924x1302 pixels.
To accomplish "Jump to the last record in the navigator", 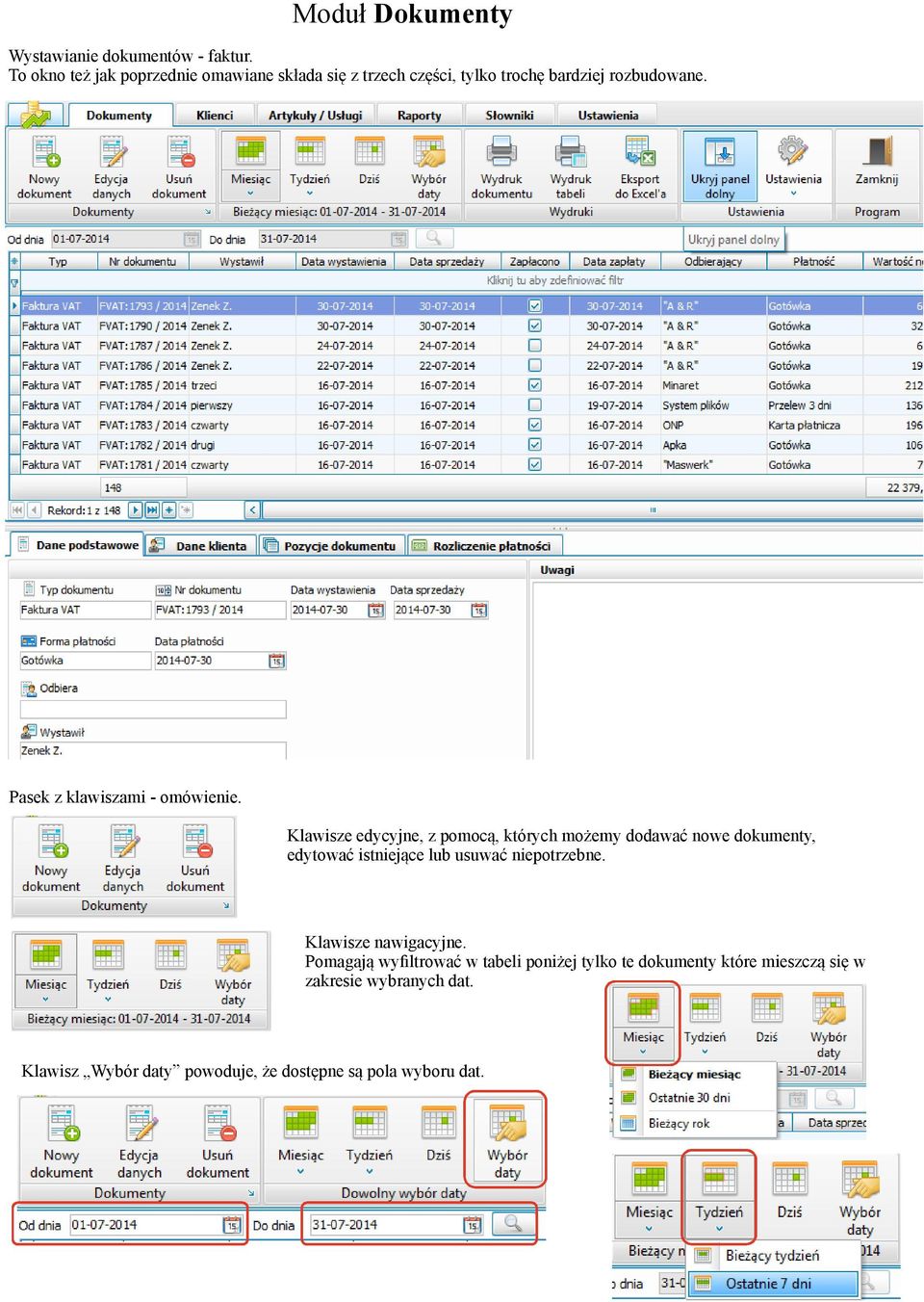I will coord(153,510).
